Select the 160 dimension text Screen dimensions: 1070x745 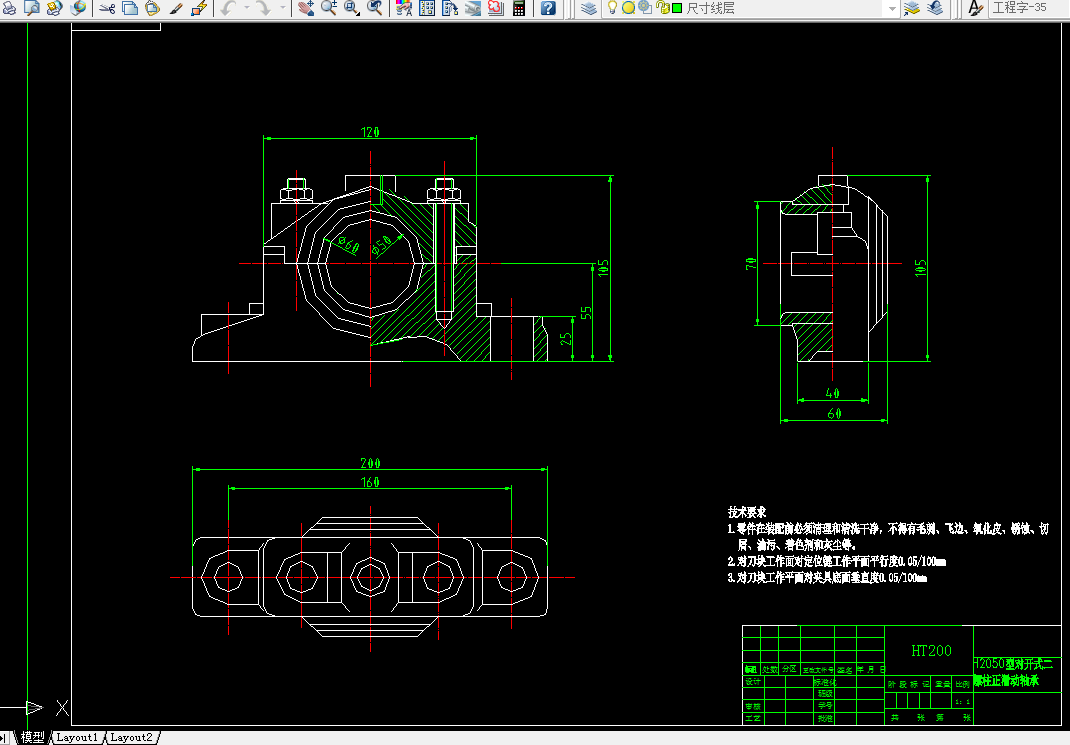370,482
